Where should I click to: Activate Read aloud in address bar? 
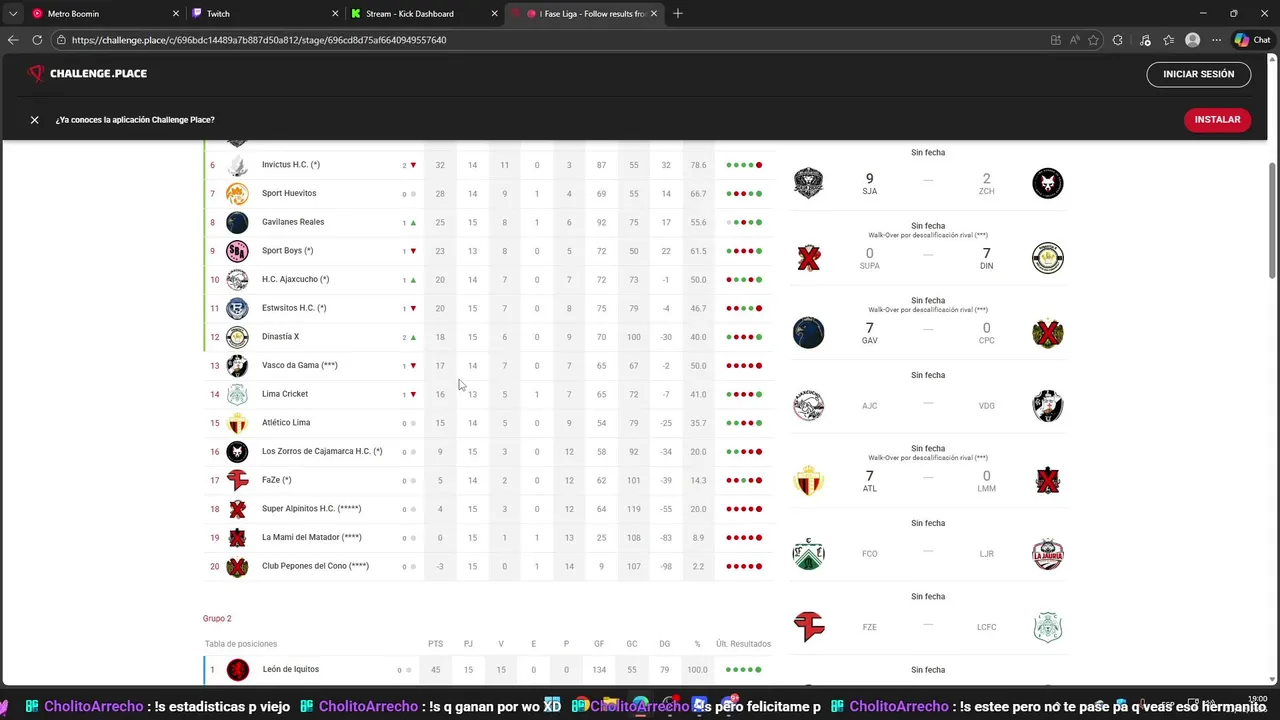click(1075, 40)
